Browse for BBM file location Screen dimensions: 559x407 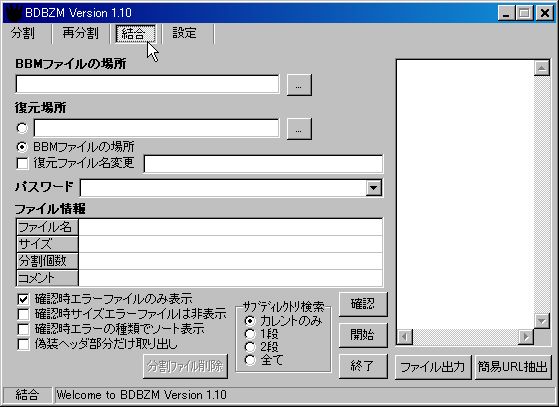coord(299,85)
